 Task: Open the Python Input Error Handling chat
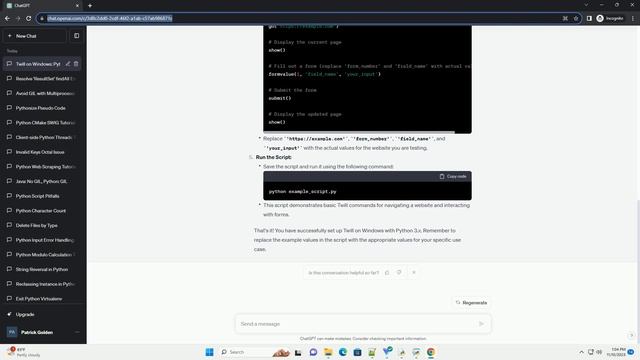point(42,240)
